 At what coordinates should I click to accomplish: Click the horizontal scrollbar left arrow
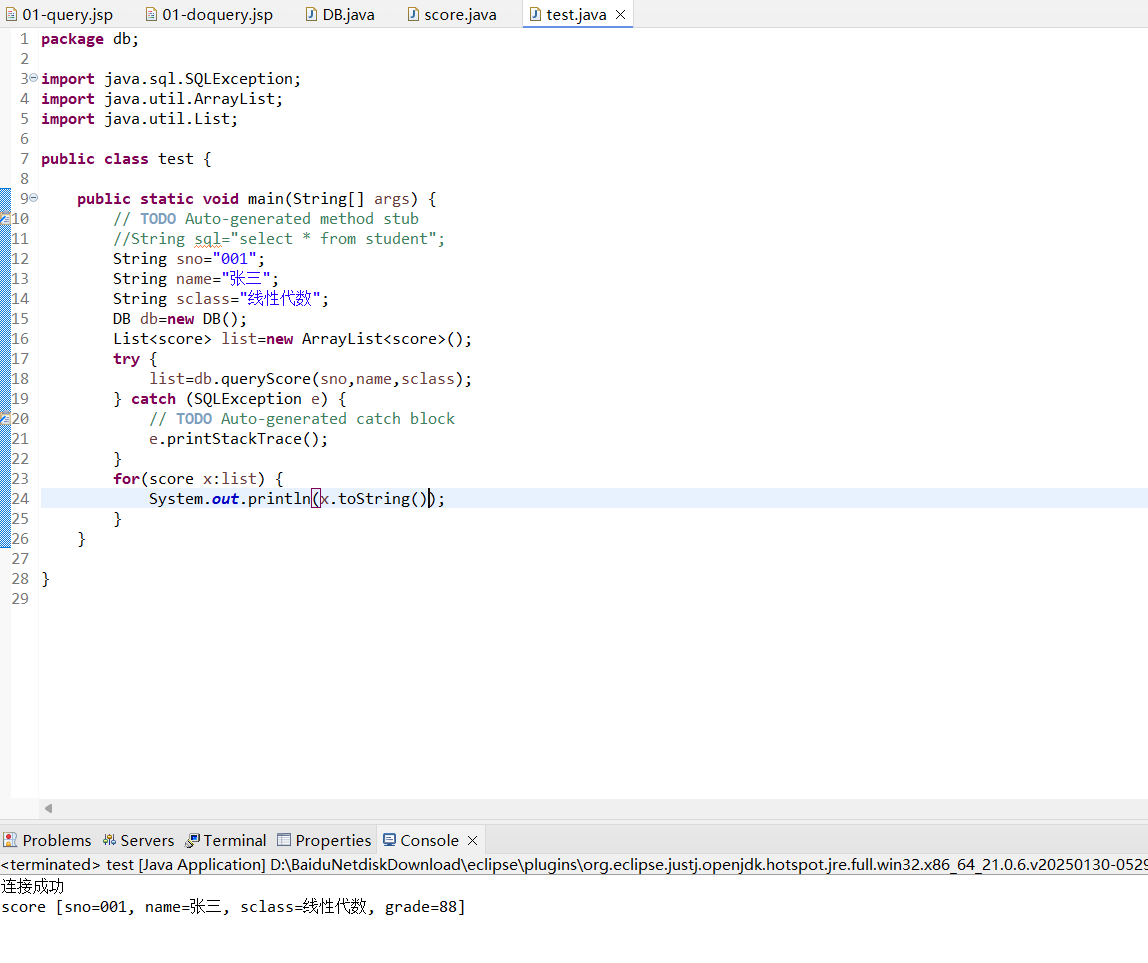click(48, 808)
